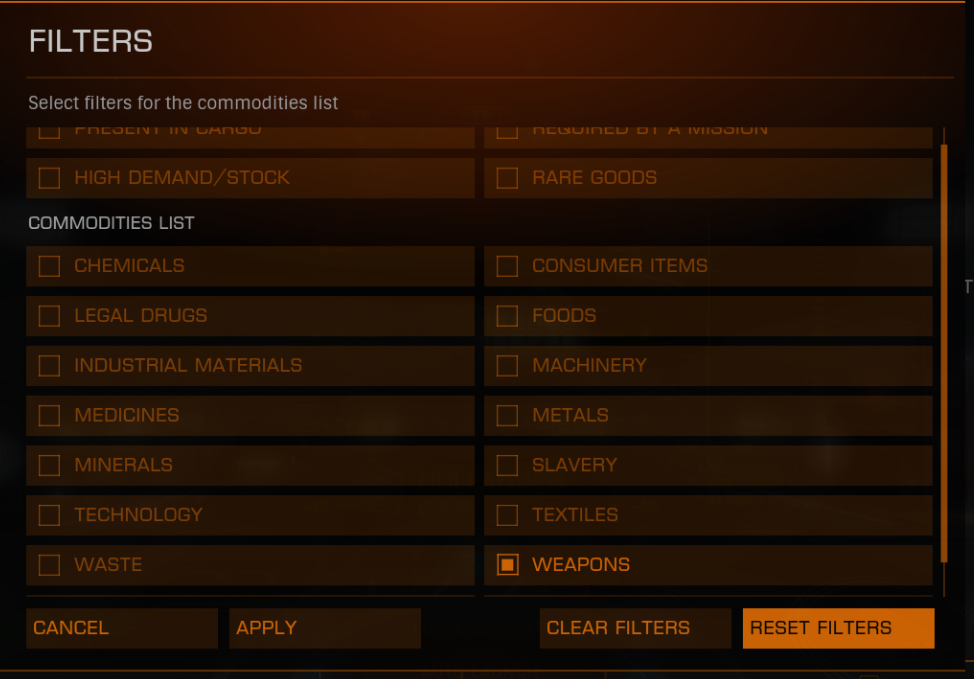This screenshot has height=679, width=974.
Task: Enable the Technology filter
Action: pyautogui.click(x=49, y=514)
